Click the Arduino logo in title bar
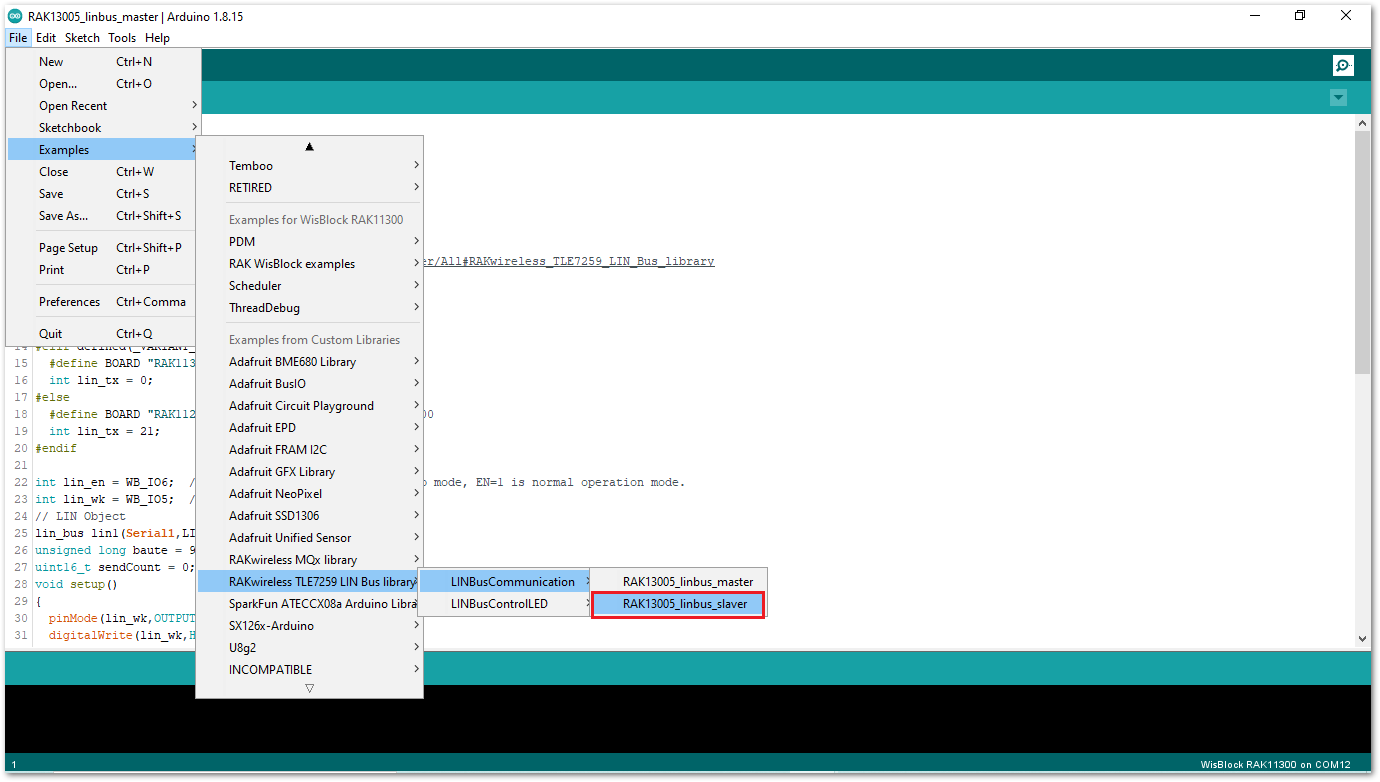The height and width of the screenshot is (782, 1380). tap(16, 16)
